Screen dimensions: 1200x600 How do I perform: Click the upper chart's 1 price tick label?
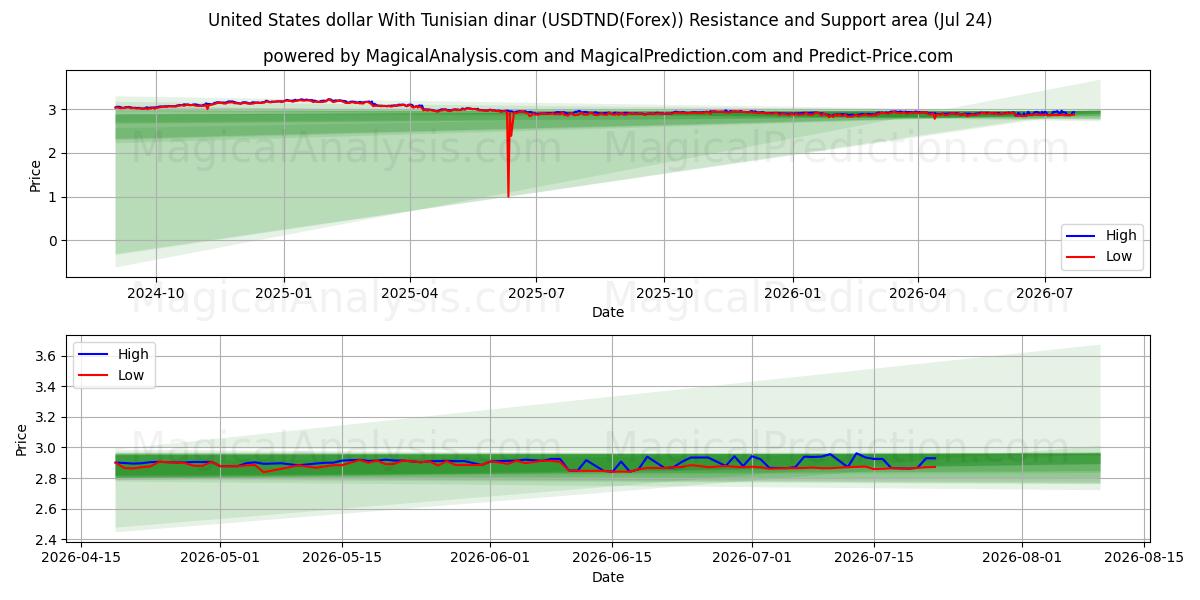55,197
